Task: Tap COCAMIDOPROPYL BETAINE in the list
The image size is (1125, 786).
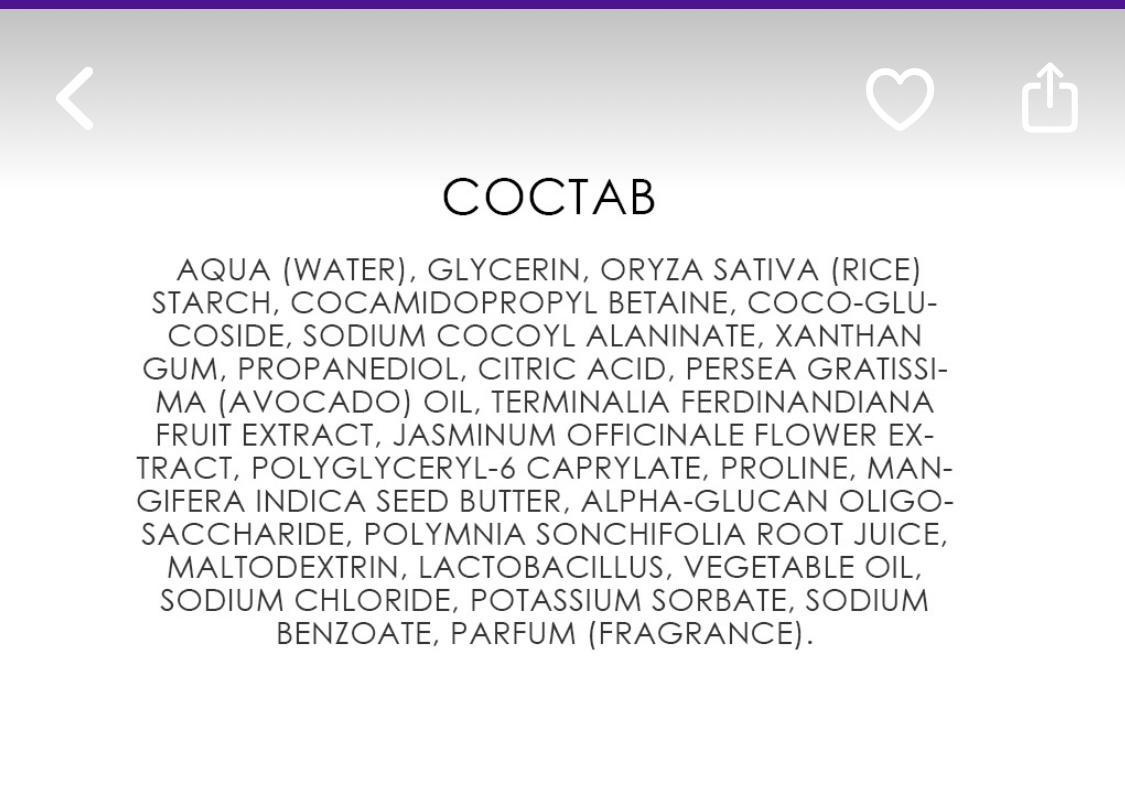Action: click(x=509, y=303)
